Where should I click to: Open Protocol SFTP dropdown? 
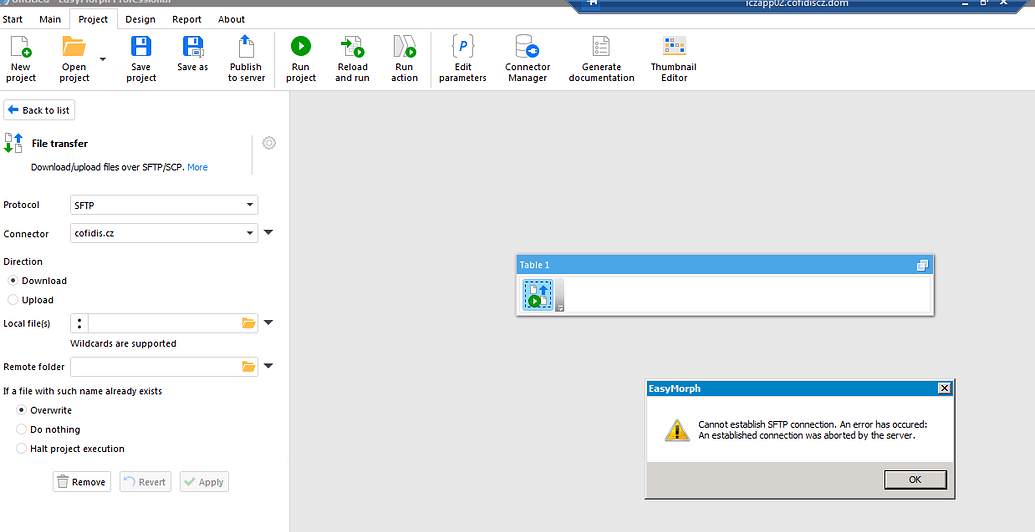[x=164, y=205]
